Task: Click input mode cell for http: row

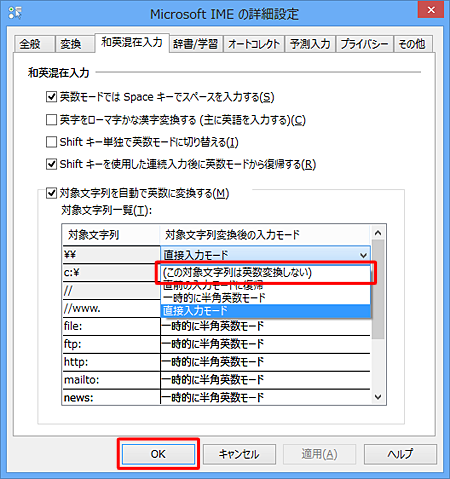Action: (x=265, y=362)
